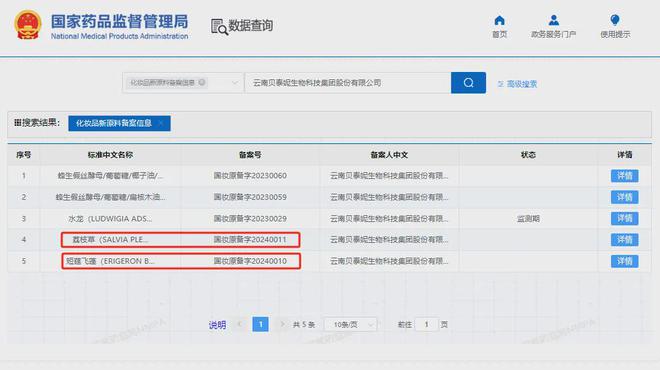Click the company name search field

click(348, 83)
